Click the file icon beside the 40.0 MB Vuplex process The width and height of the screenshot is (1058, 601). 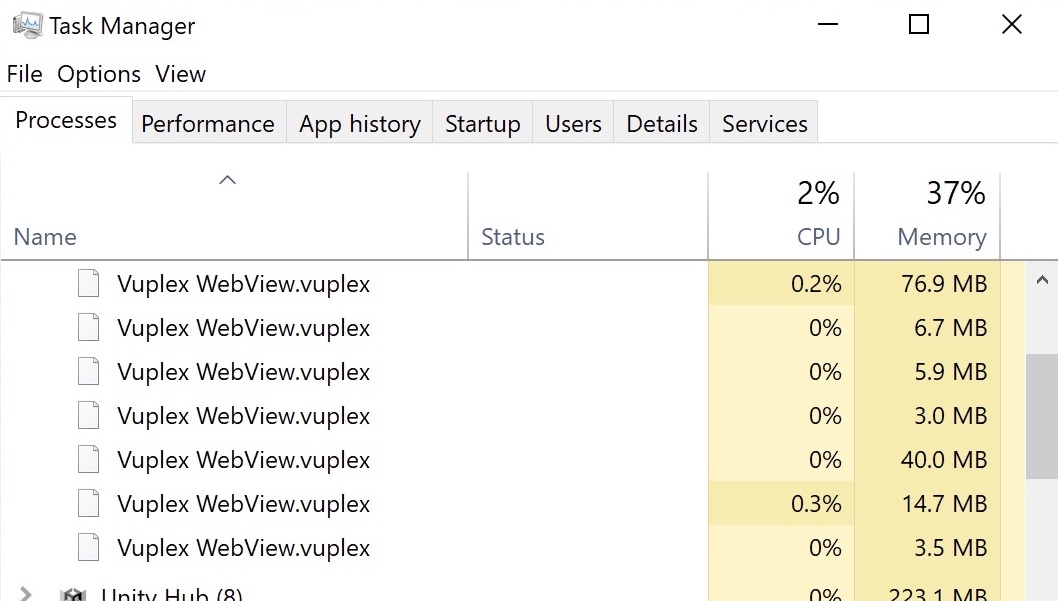pos(87,459)
